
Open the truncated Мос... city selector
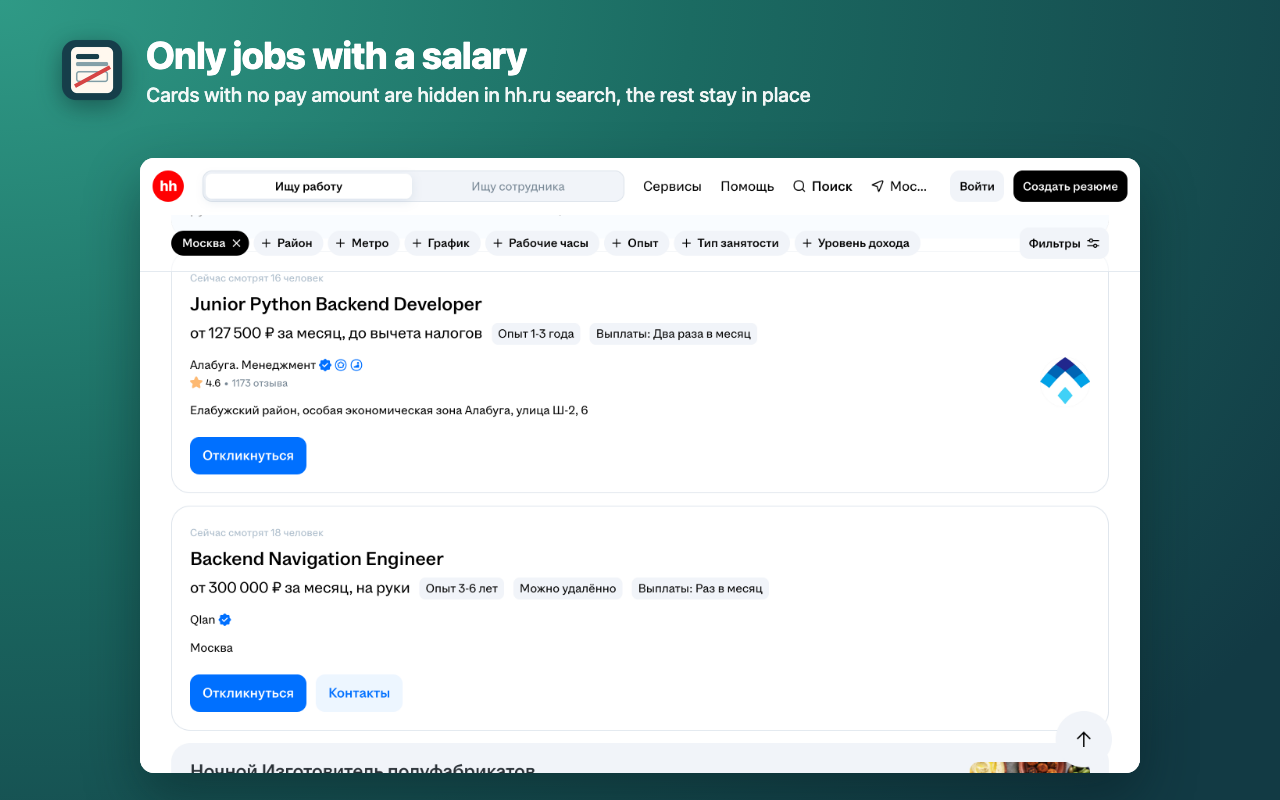tap(909, 186)
